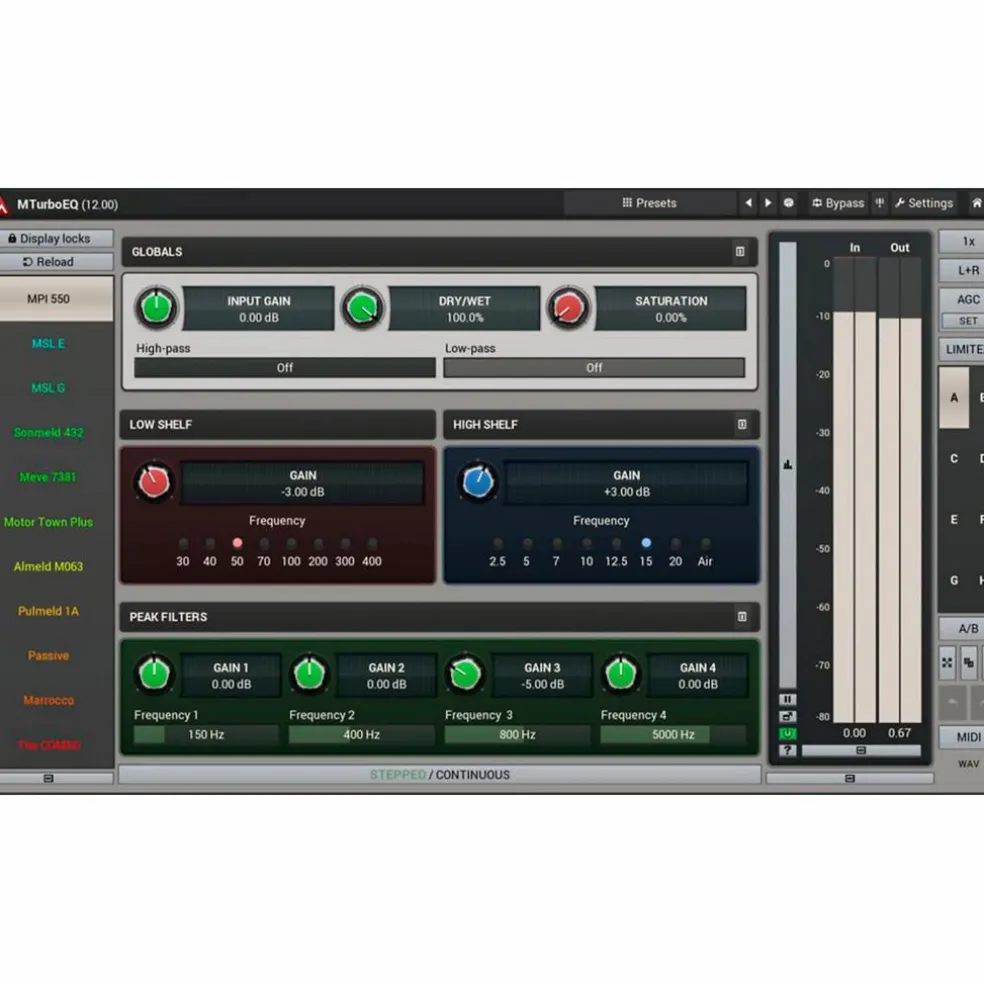Select high shelf frequency 20
Screen dimensions: 984x984
click(x=675, y=543)
